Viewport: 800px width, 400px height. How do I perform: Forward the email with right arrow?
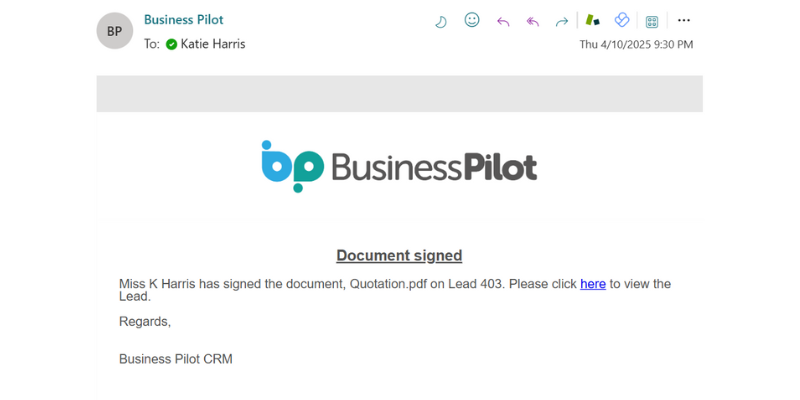point(562,21)
